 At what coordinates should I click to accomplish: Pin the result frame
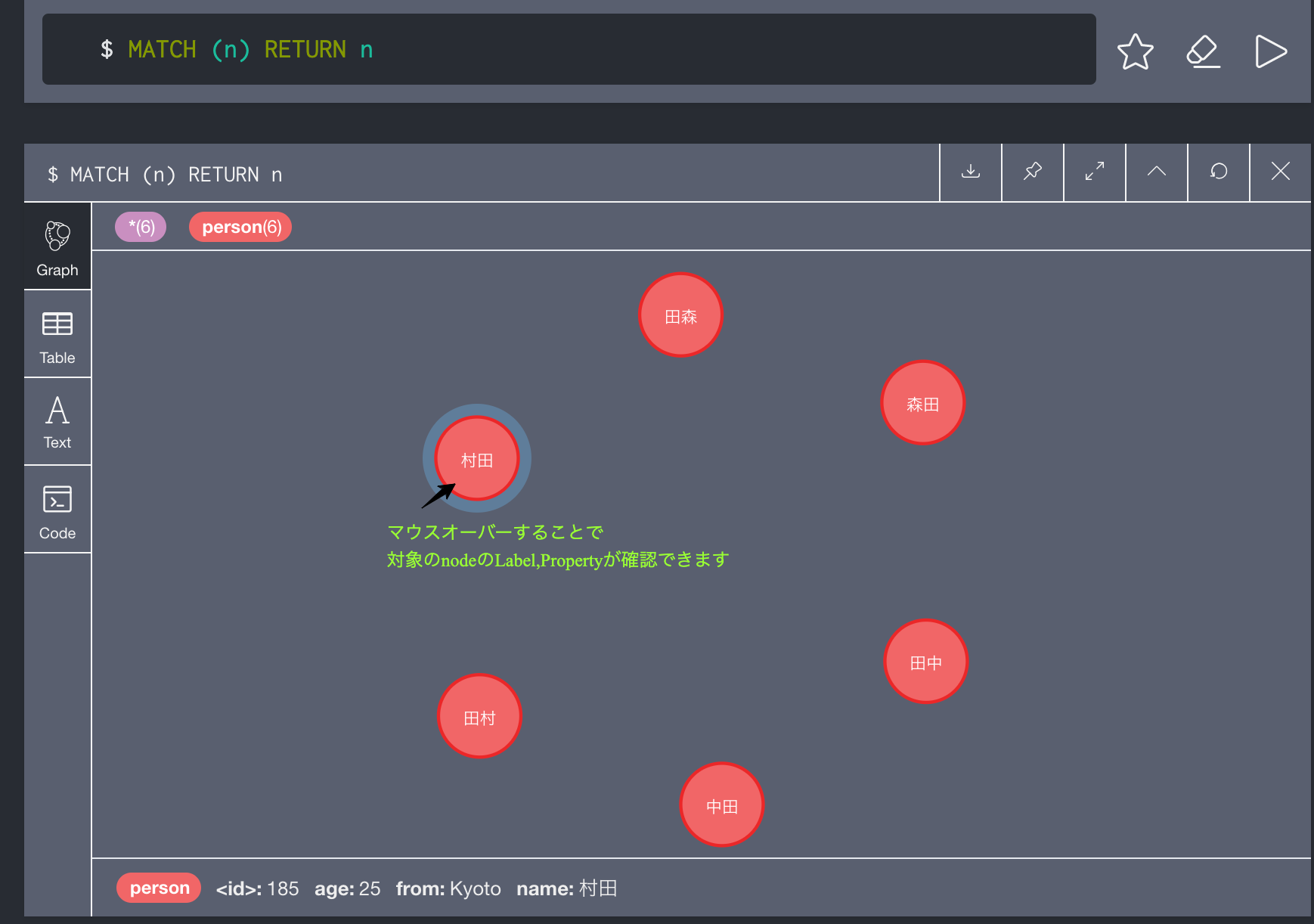1033,172
